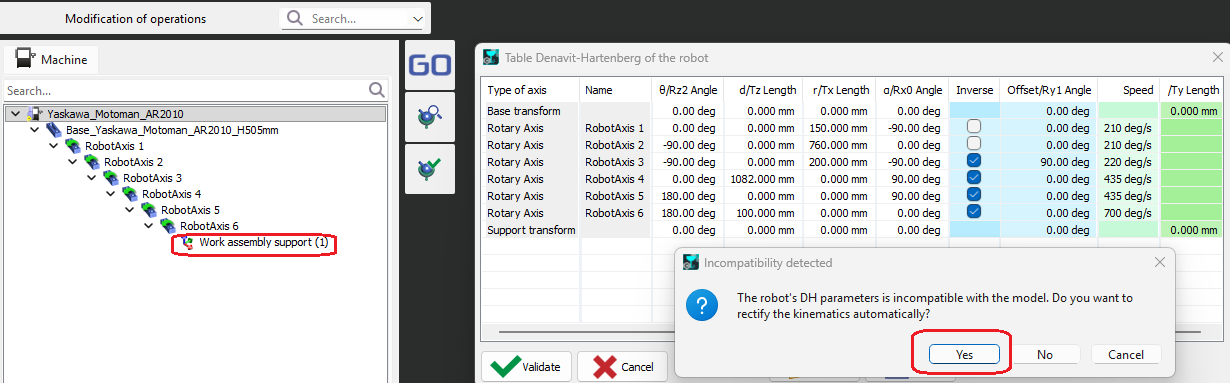Screen dimensions: 1230x383
Task: Collapse the RobotAxis 4 node
Action: point(110,194)
